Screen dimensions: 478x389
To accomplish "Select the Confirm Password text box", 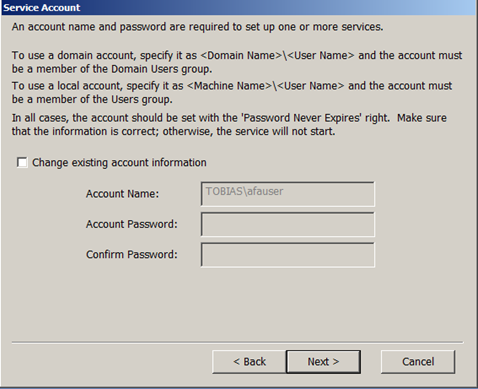I will [x=288, y=255].
